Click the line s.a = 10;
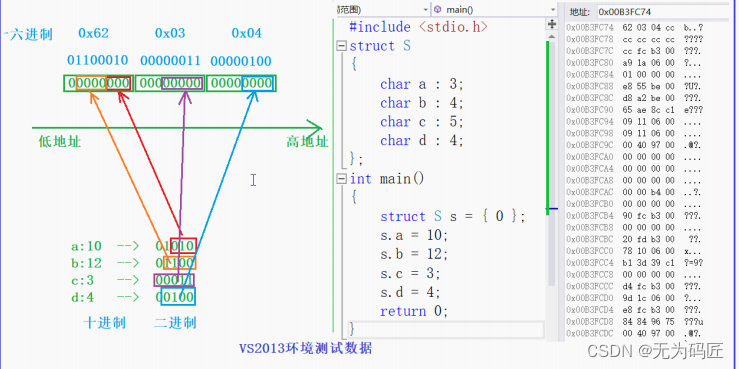The width and height of the screenshot is (739, 369). [414, 235]
